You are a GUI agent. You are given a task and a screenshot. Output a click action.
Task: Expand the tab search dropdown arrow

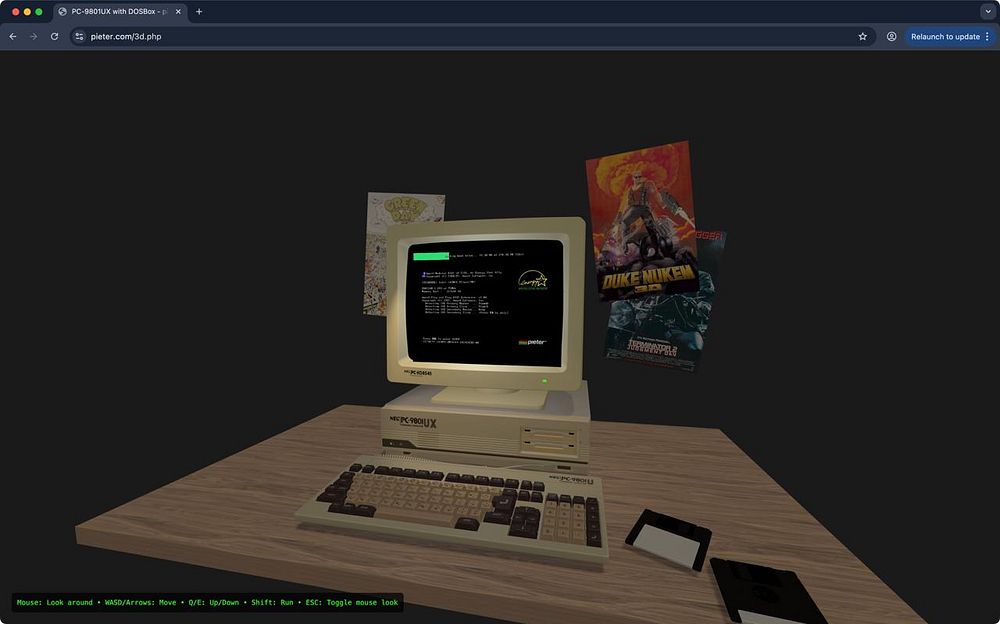[x=988, y=11]
